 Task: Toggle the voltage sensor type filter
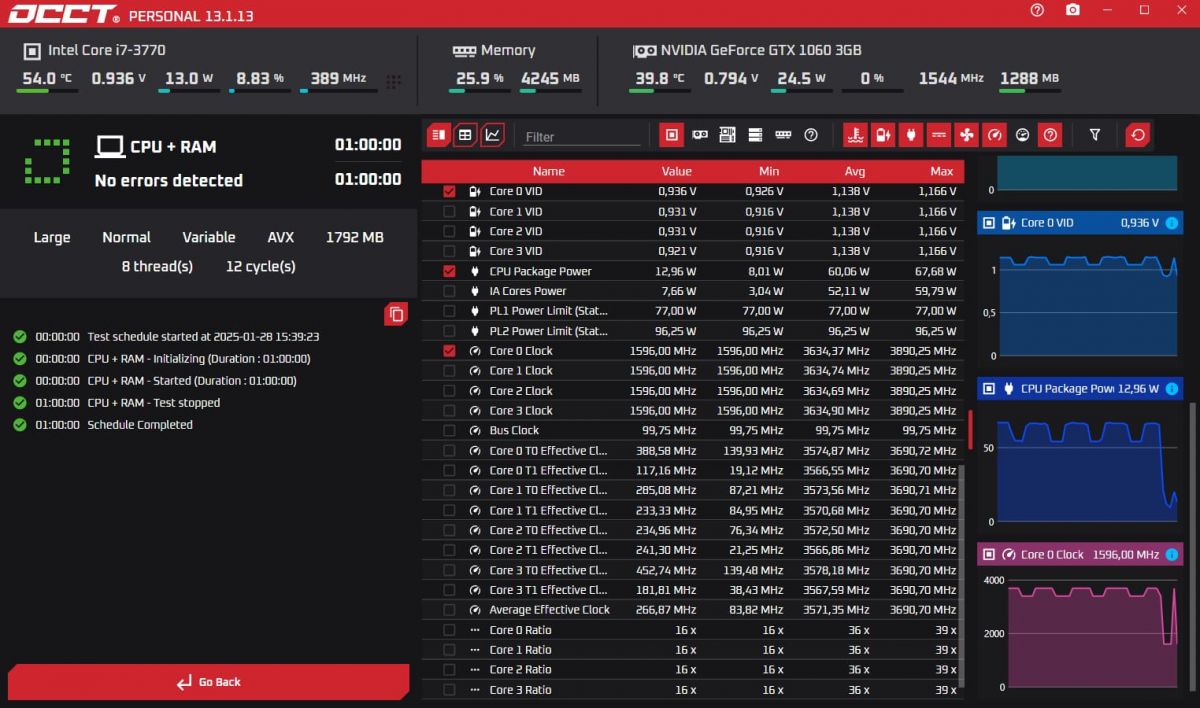(x=883, y=135)
